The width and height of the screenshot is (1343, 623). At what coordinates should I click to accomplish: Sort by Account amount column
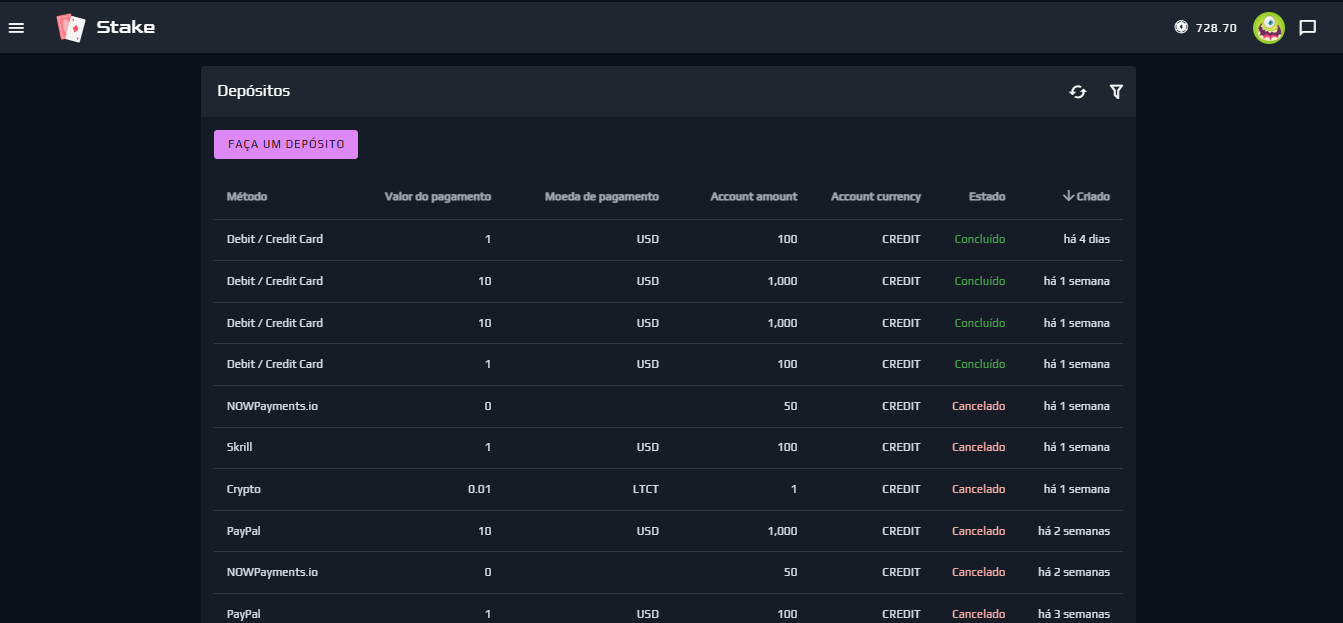click(753, 197)
